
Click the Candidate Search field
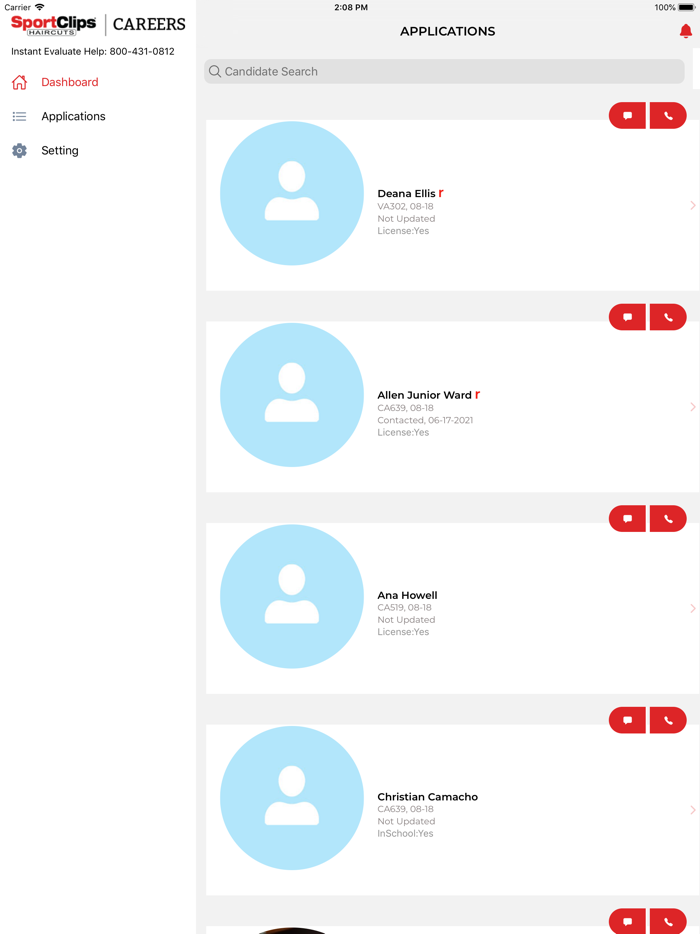coord(444,71)
